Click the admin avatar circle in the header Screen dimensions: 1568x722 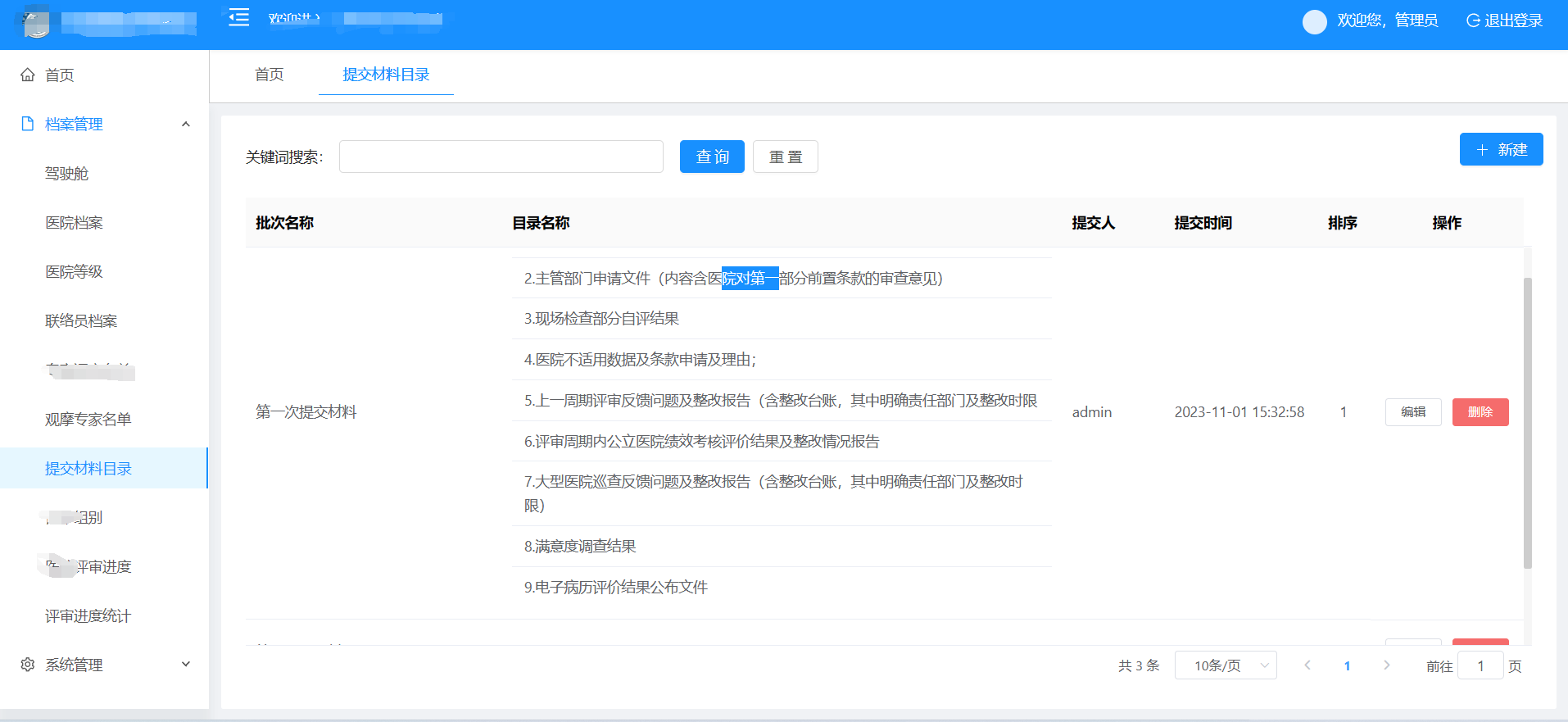click(1315, 21)
